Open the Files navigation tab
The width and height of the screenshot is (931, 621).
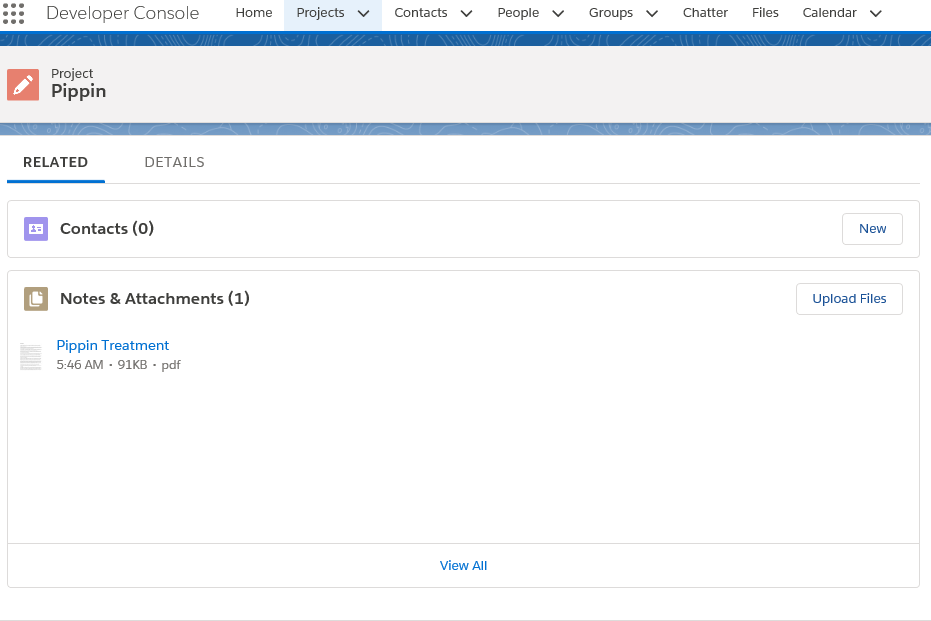coord(765,12)
